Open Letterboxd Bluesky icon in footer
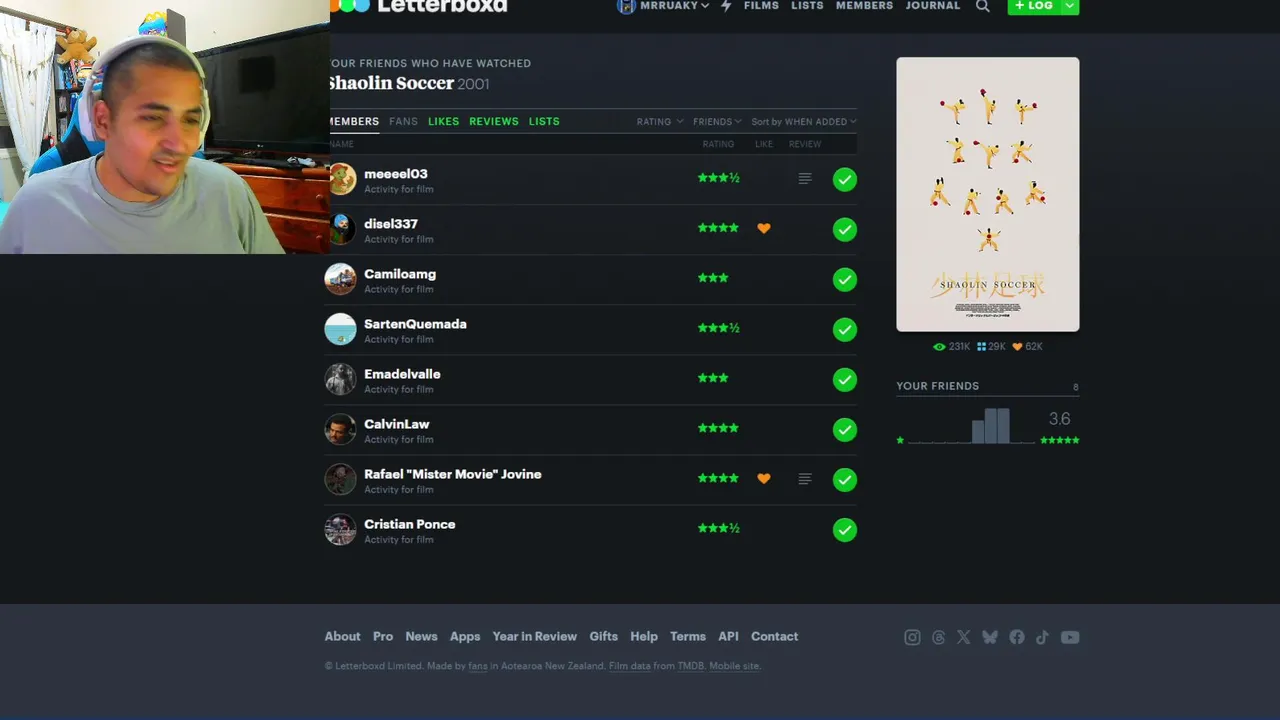The image size is (1280, 720). pos(990,637)
